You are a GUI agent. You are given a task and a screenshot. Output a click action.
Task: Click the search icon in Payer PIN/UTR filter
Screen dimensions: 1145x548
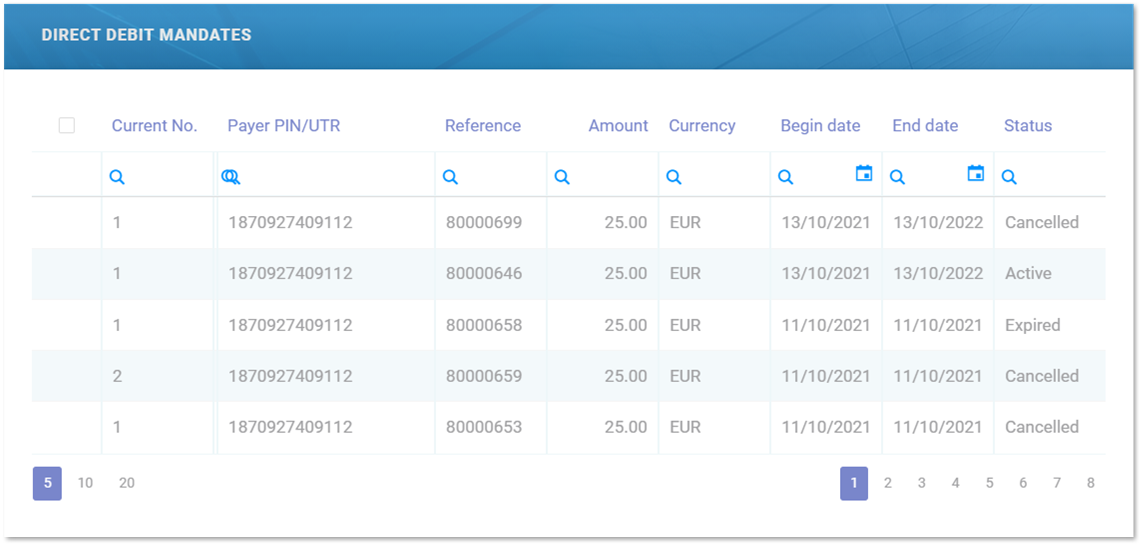[x=231, y=177]
